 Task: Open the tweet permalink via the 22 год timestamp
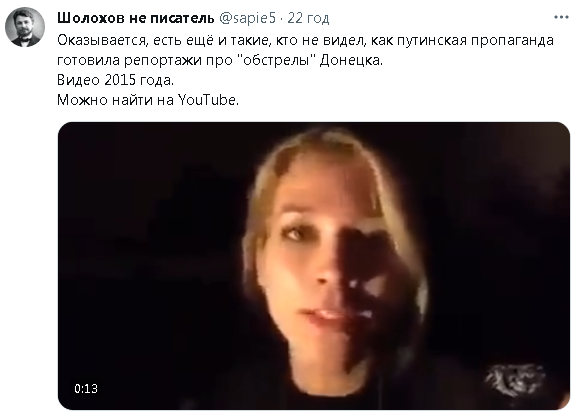pyautogui.click(x=308, y=18)
